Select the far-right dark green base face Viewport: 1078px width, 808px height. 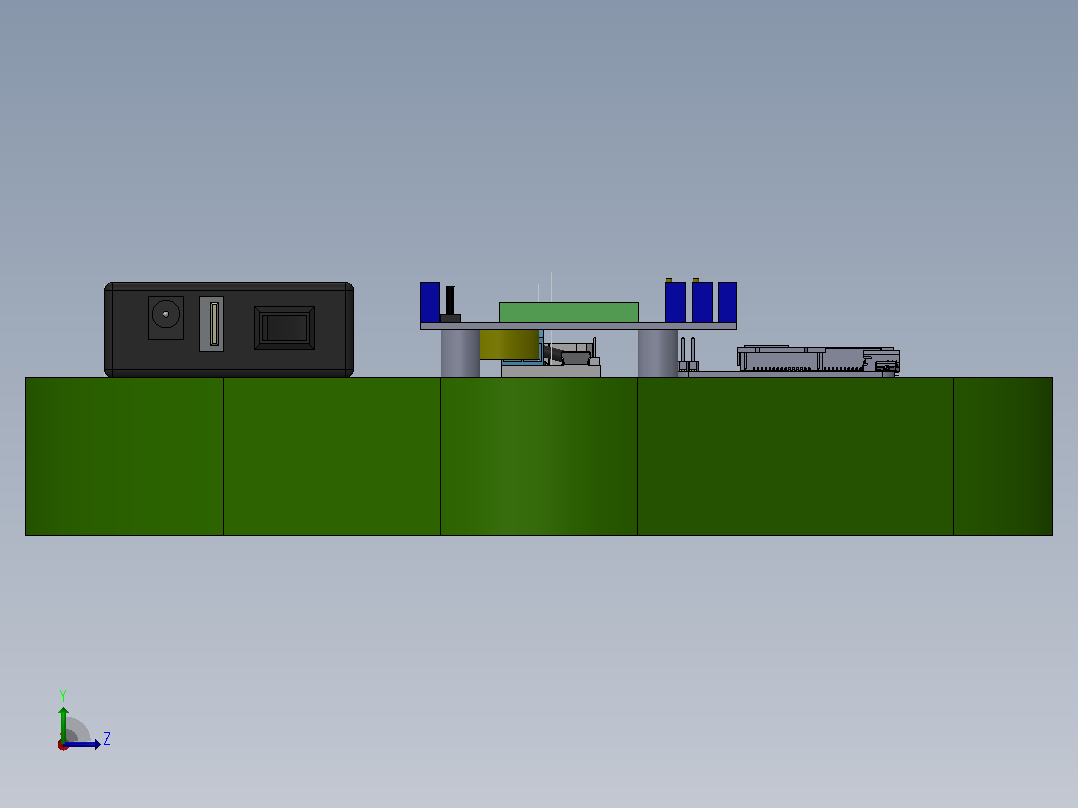pos(1003,457)
